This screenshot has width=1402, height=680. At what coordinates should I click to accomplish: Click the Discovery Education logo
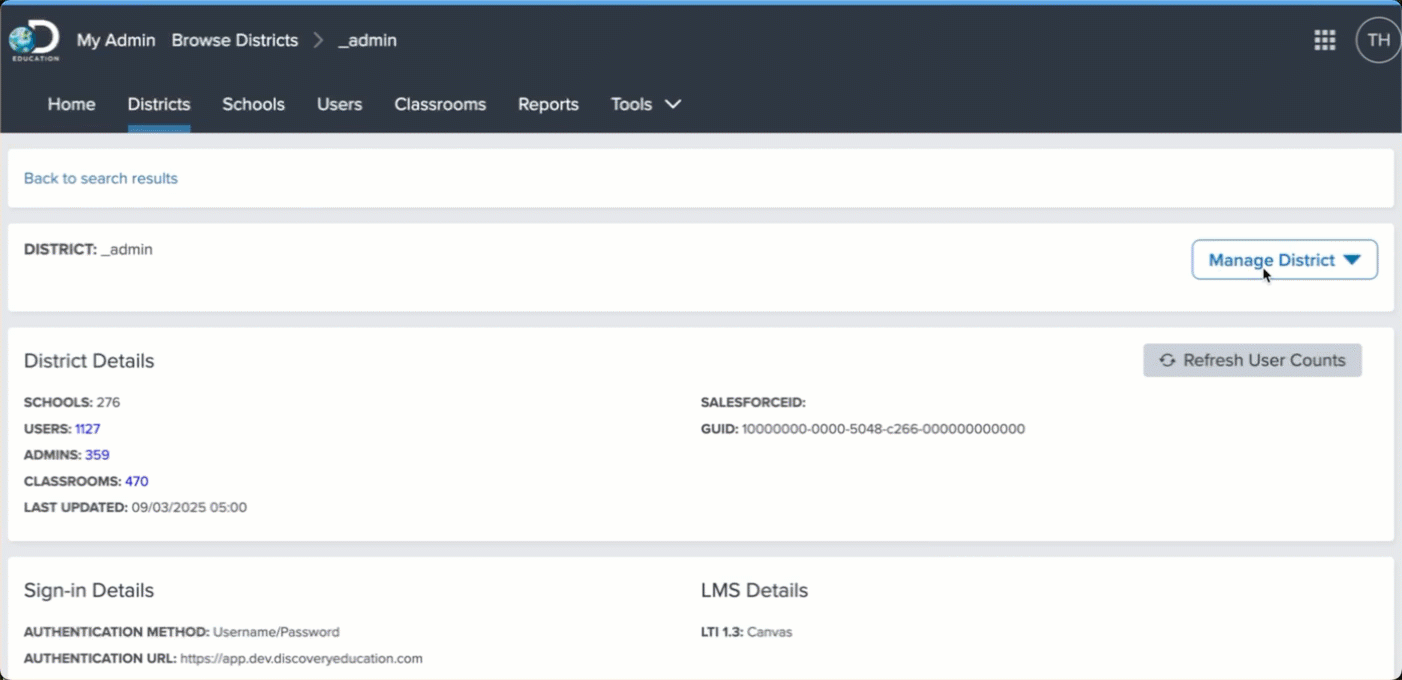(x=34, y=42)
